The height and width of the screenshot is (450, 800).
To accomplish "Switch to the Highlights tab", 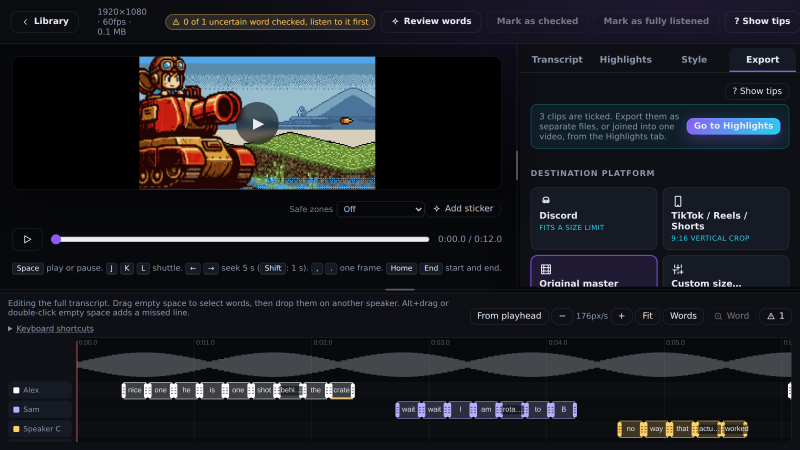I will (626, 60).
